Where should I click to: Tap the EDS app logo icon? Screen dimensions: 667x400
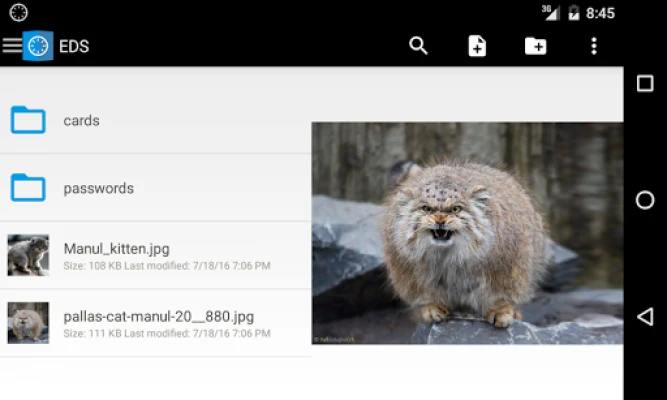tap(38, 46)
